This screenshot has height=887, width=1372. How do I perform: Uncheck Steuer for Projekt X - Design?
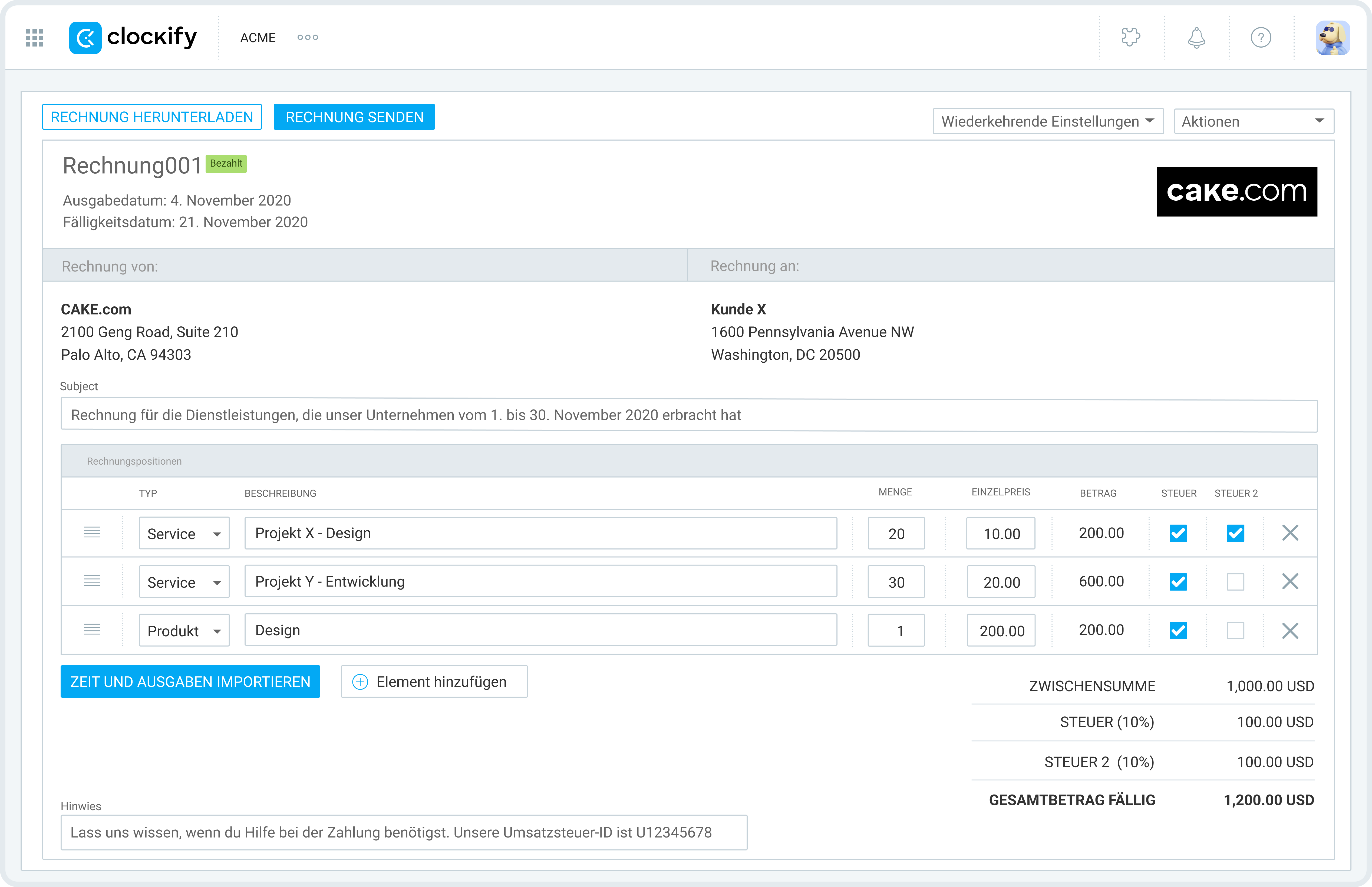[x=1179, y=533]
